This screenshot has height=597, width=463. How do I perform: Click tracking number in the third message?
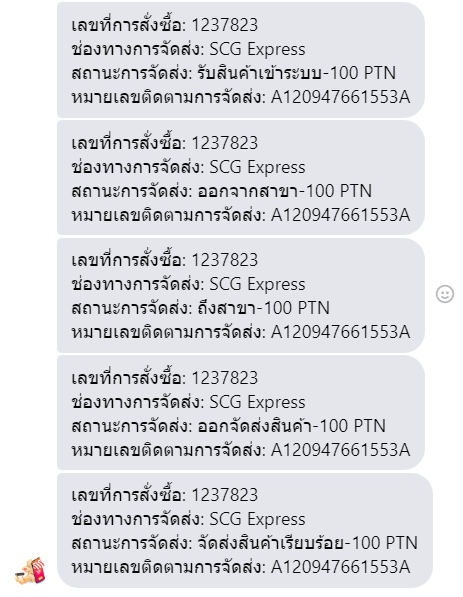[x=340, y=332]
